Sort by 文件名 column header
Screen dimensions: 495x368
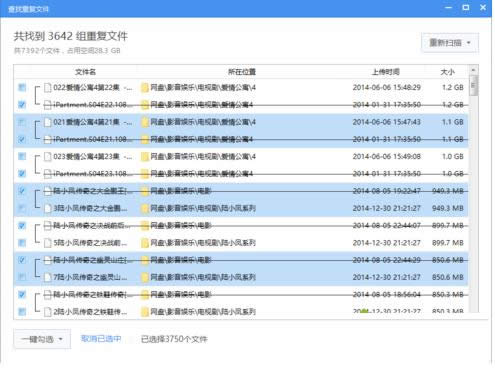(85, 72)
